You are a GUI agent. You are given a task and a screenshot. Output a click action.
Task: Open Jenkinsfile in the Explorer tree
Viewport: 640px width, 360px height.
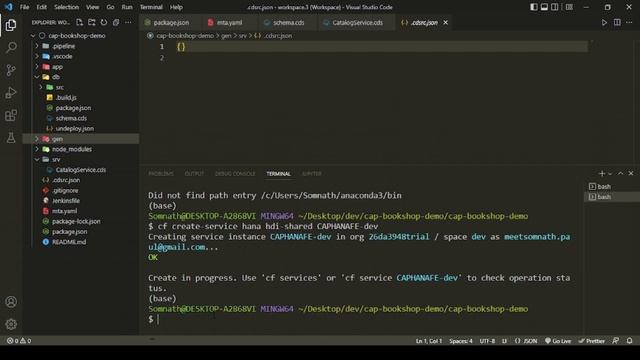tap(66, 201)
